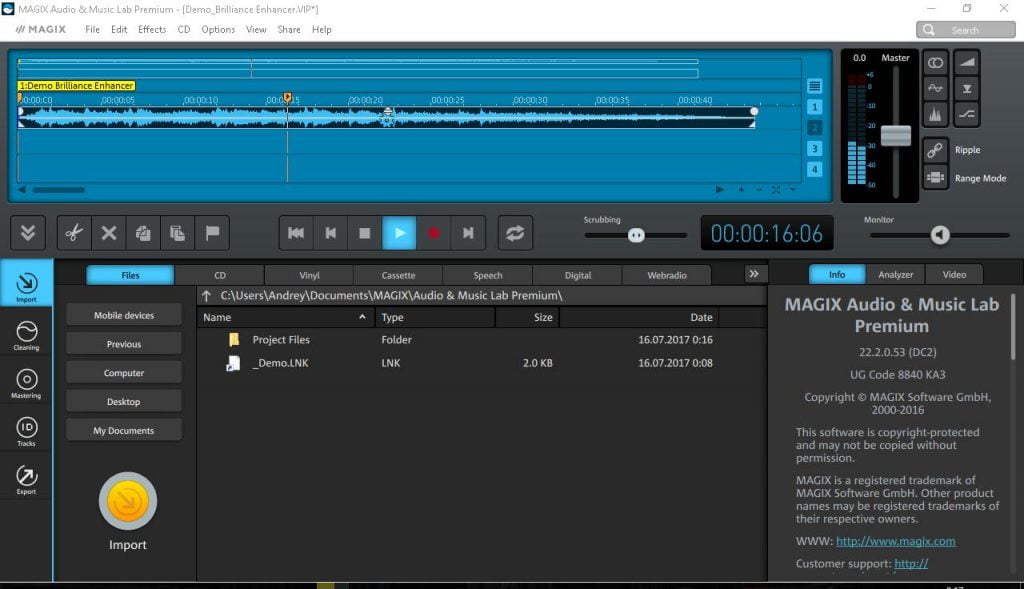The height and width of the screenshot is (589, 1024).
Task: Click the paste button in the toolbar
Action: point(178,232)
